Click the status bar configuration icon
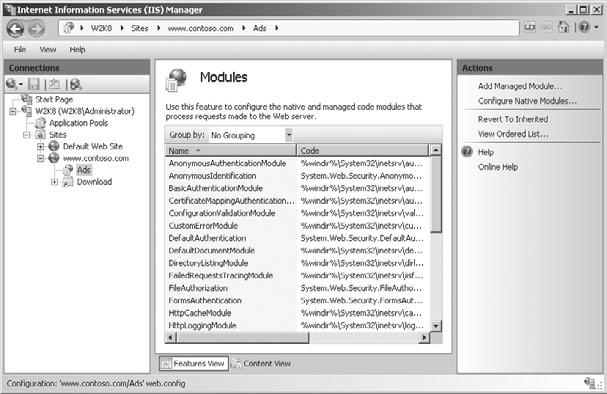 click(x=590, y=383)
